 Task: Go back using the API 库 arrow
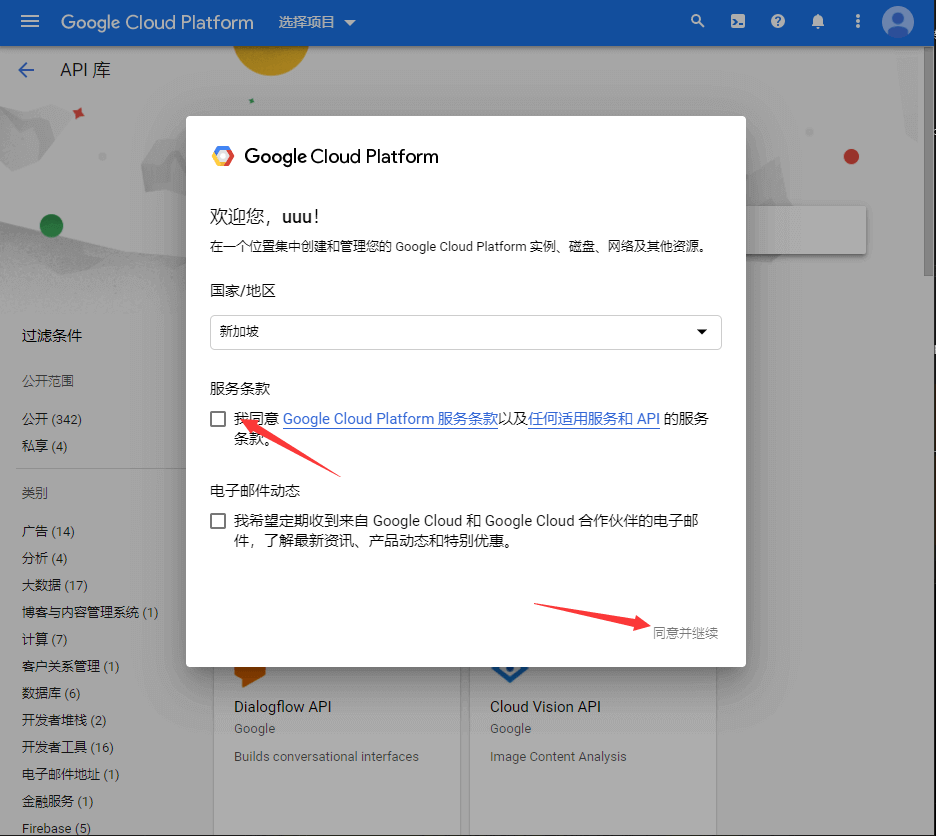coord(27,70)
